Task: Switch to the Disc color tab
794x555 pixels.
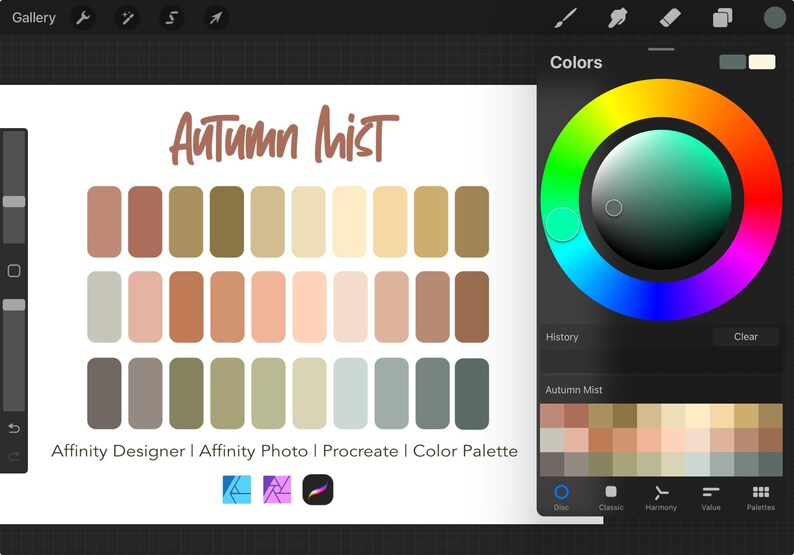Action: coord(561,497)
